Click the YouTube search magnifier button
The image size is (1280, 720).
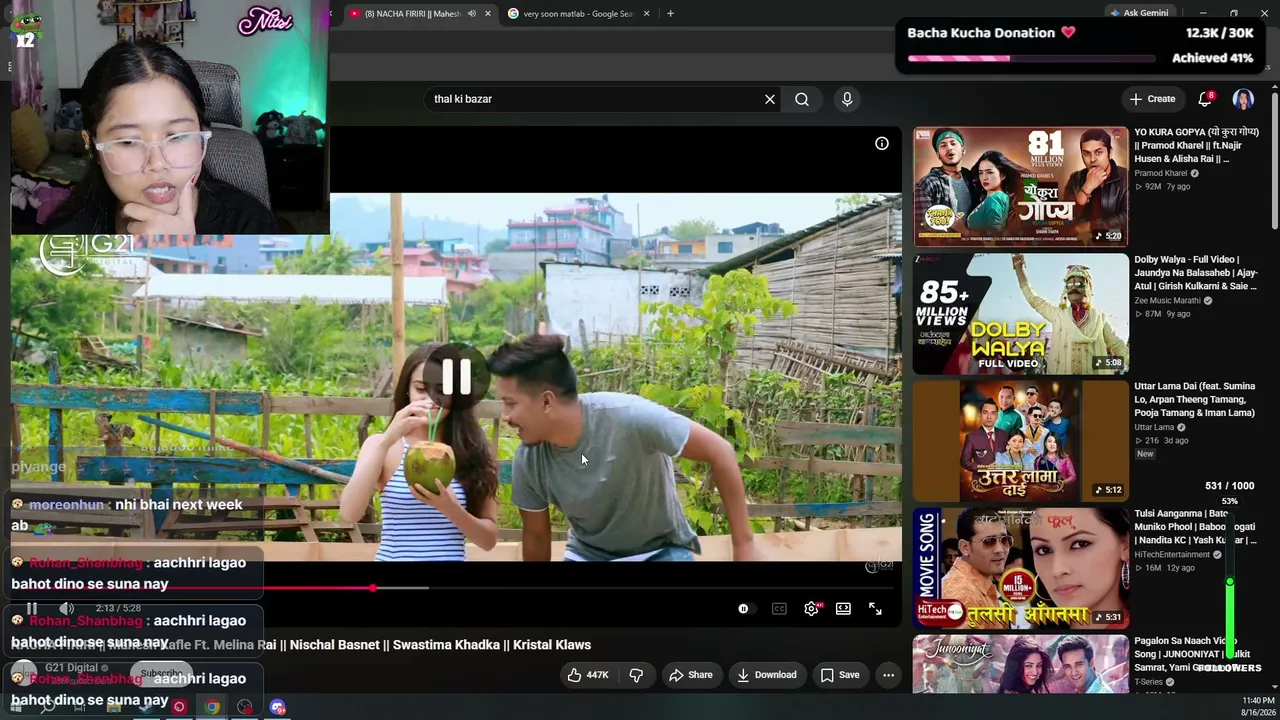tap(802, 99)
